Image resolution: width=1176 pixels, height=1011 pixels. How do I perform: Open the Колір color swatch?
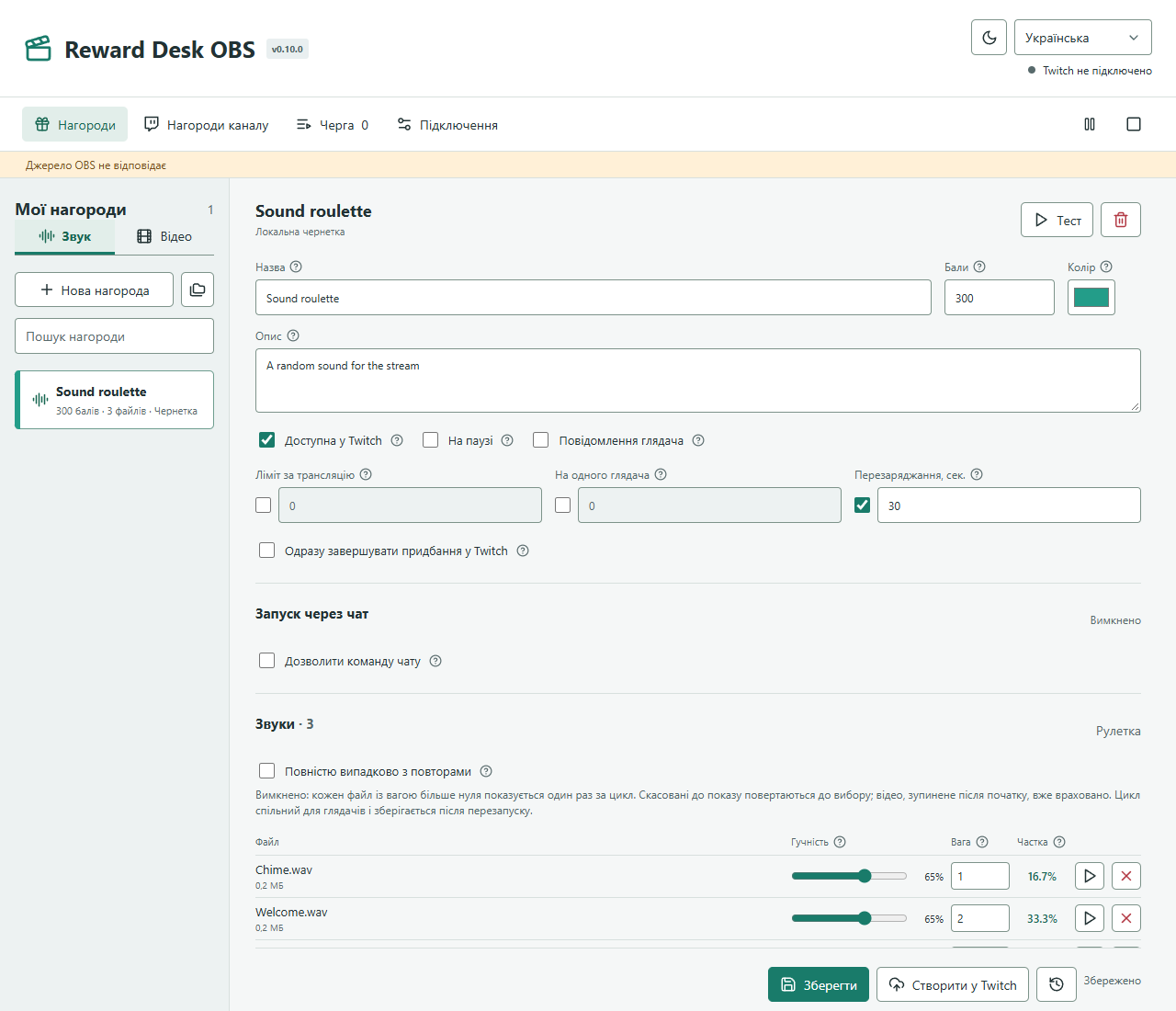1091,297
